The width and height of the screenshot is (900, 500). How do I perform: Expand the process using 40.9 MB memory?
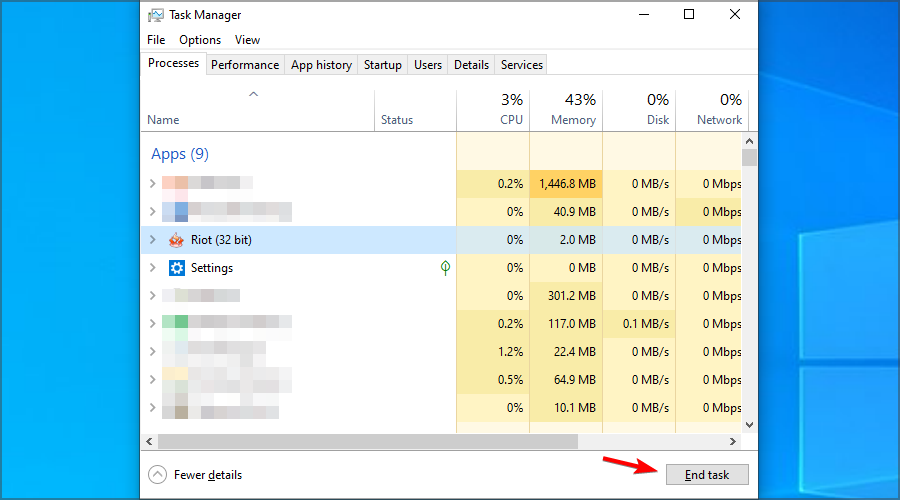click(153, 212)
